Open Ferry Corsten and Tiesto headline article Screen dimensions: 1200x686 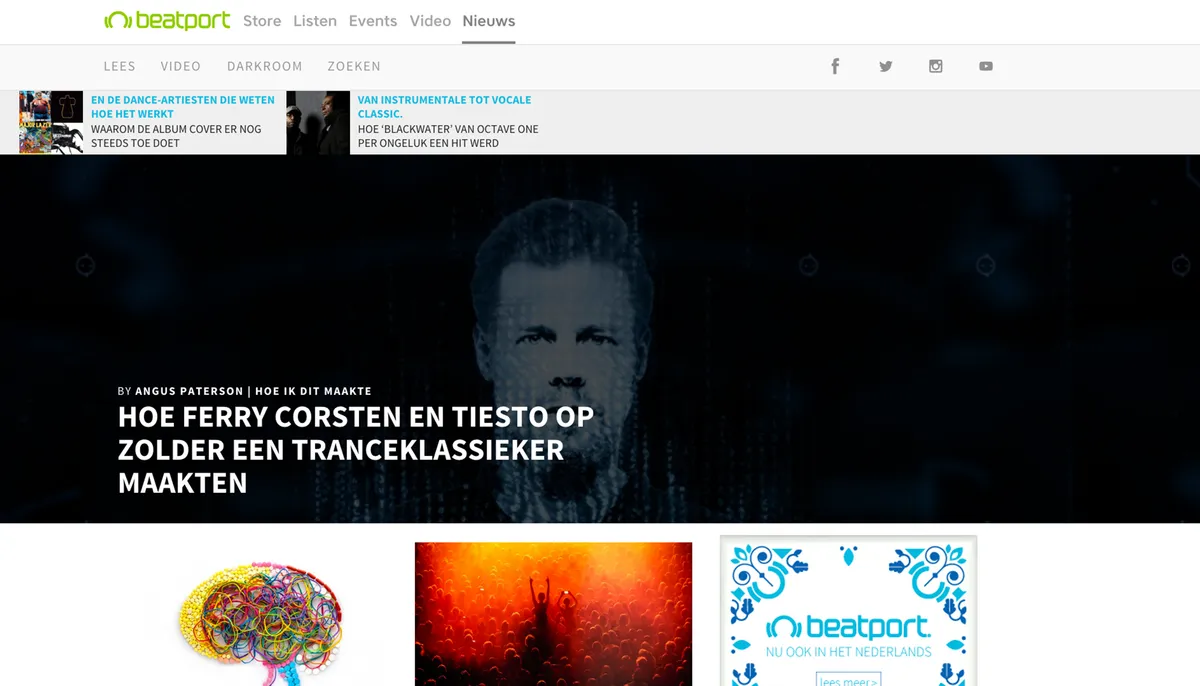355,449
